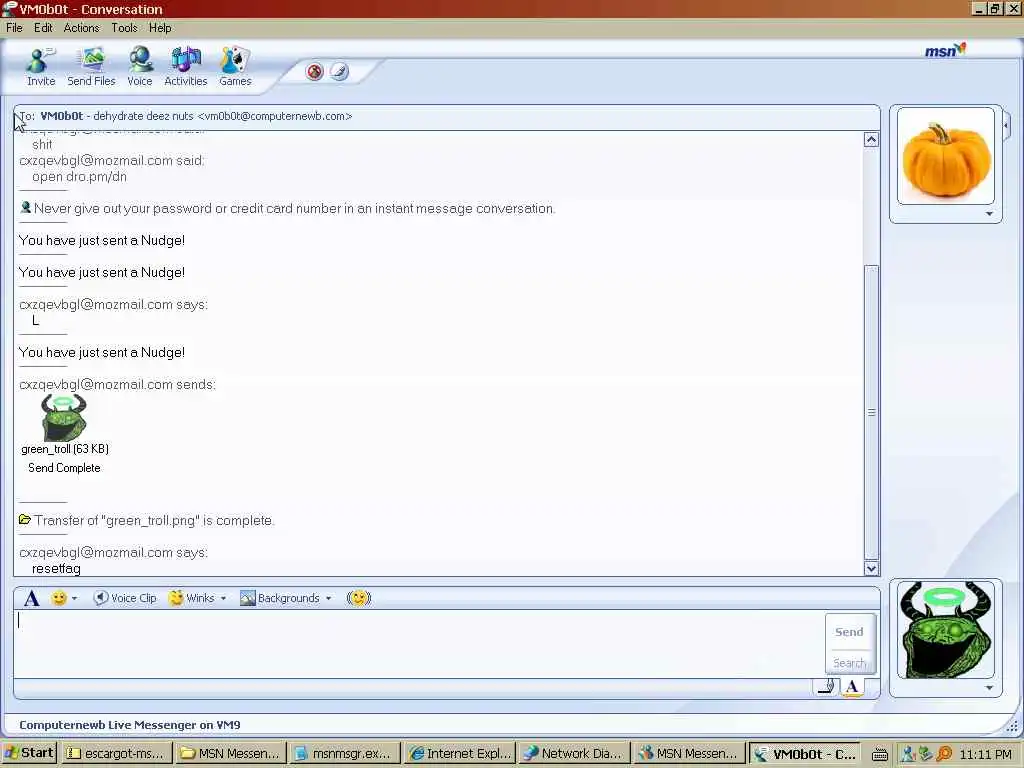Image resolution: width=1024 pixels, height=768 pixels.
Task: Switch to escargot-ms taskbar window
Action: point(118,753)
